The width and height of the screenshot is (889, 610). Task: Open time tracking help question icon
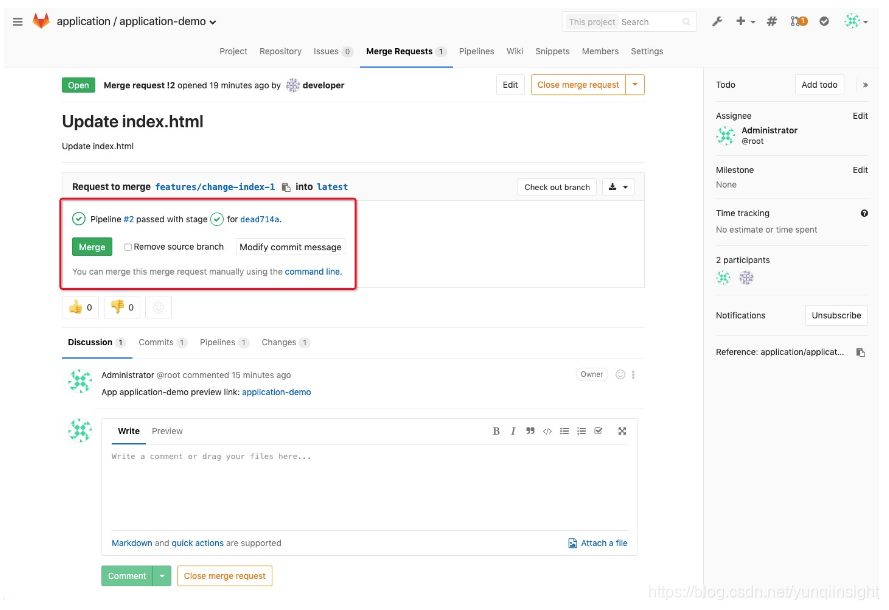tap(864, 213)
